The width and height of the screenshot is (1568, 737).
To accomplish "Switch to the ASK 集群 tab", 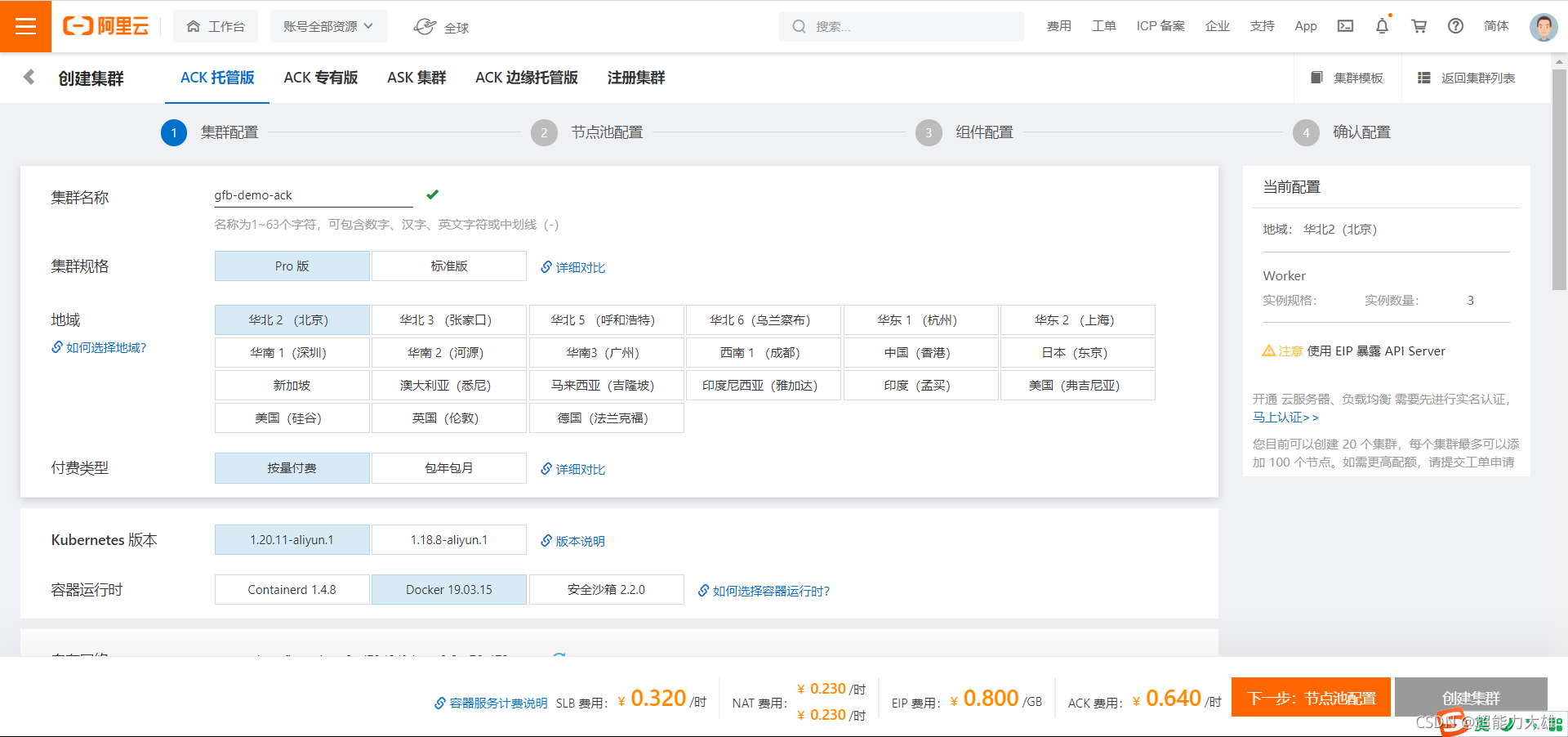I will pos(416,78).
